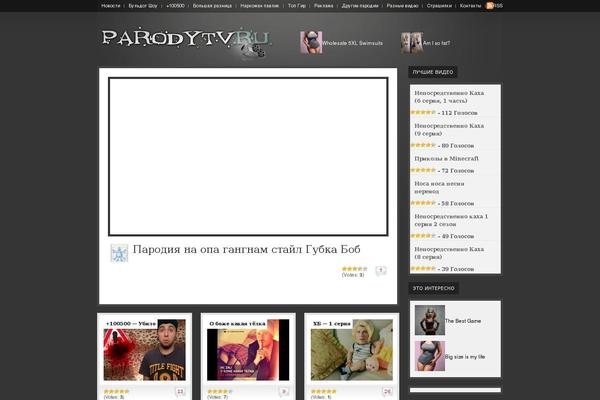Click the ЭТО ИНТЕРЕСНО sidebar heading
The width and height of the screenshot is (600, 400).
coord(434,288)
